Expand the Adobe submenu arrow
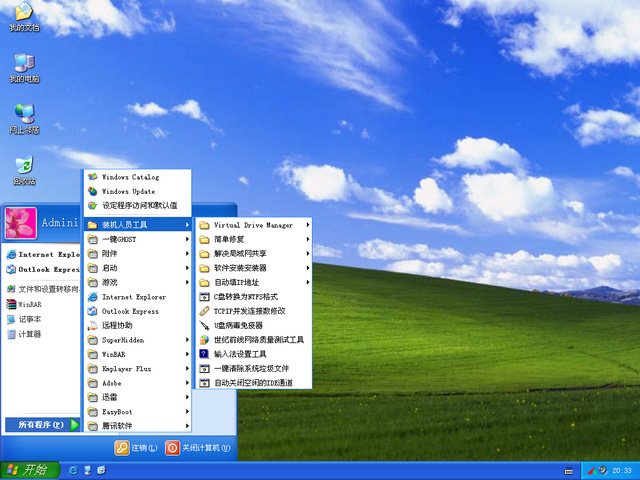This screenshot has height=480, width=640. 187,383
